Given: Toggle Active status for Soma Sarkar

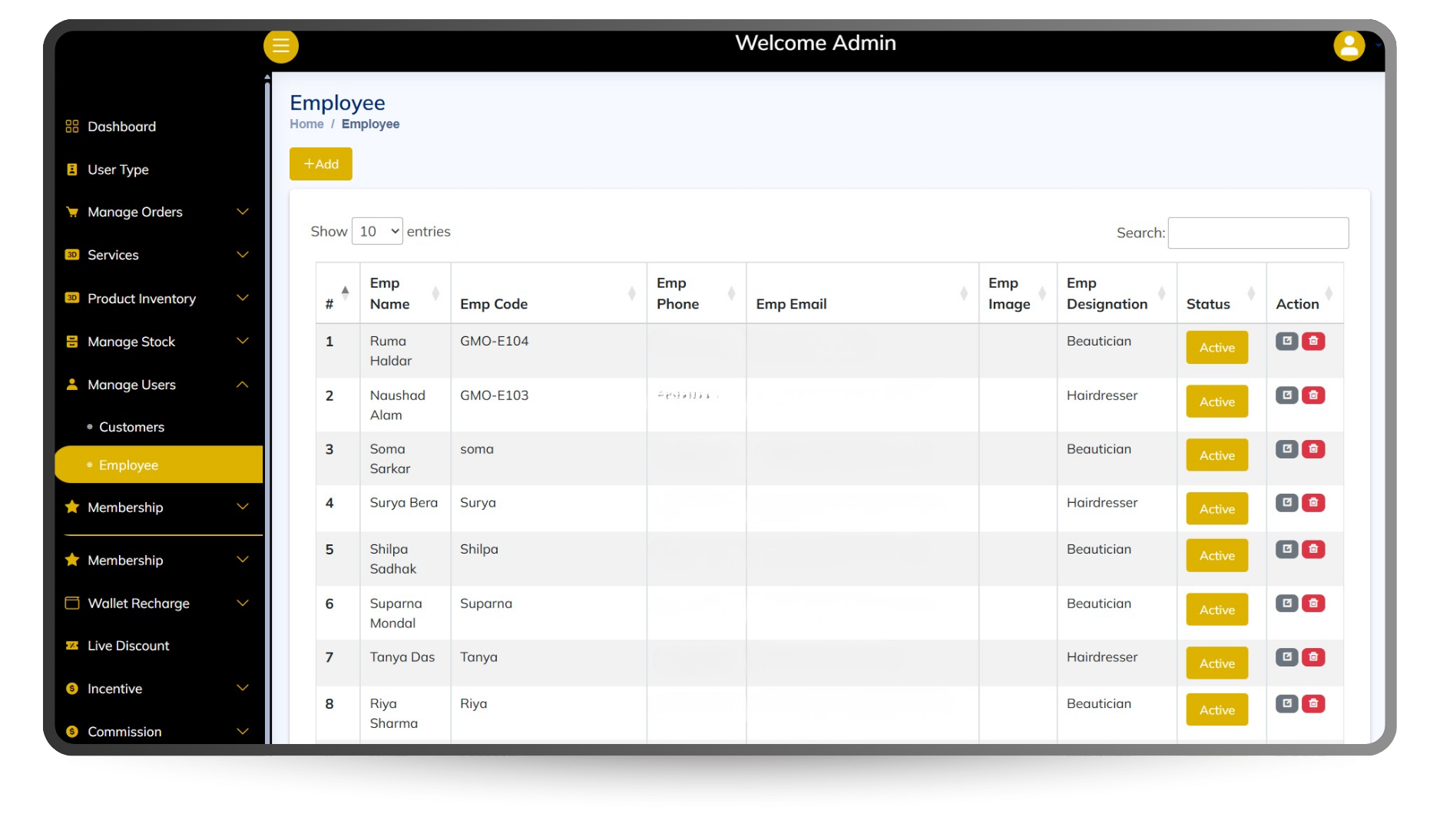Looking at the screenshot, I should pyautogui.click(x=1217, y=455).
